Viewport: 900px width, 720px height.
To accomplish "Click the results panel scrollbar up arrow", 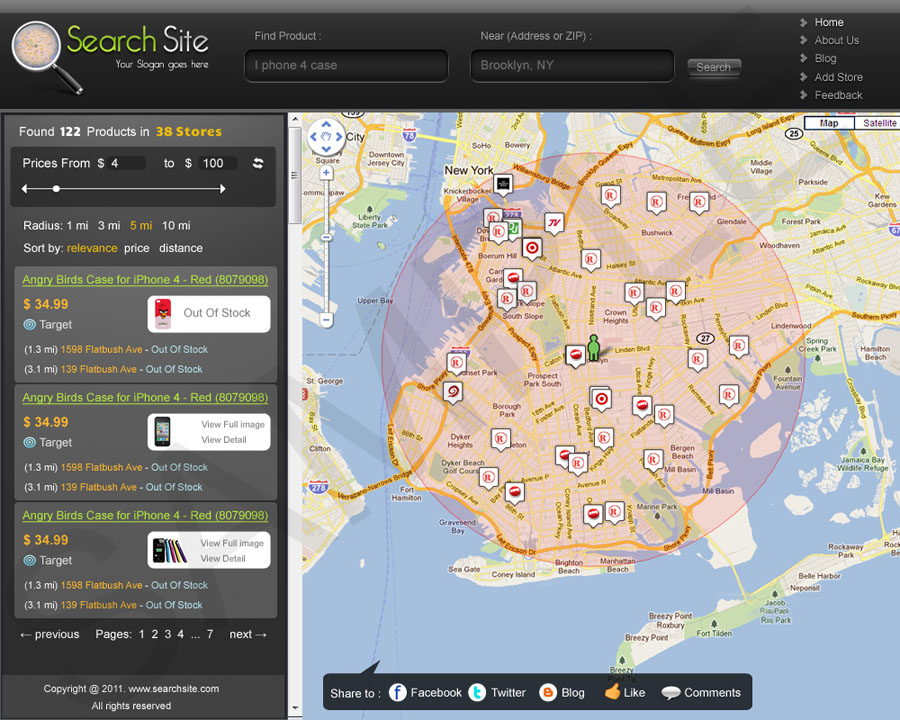I will point(295,119).
